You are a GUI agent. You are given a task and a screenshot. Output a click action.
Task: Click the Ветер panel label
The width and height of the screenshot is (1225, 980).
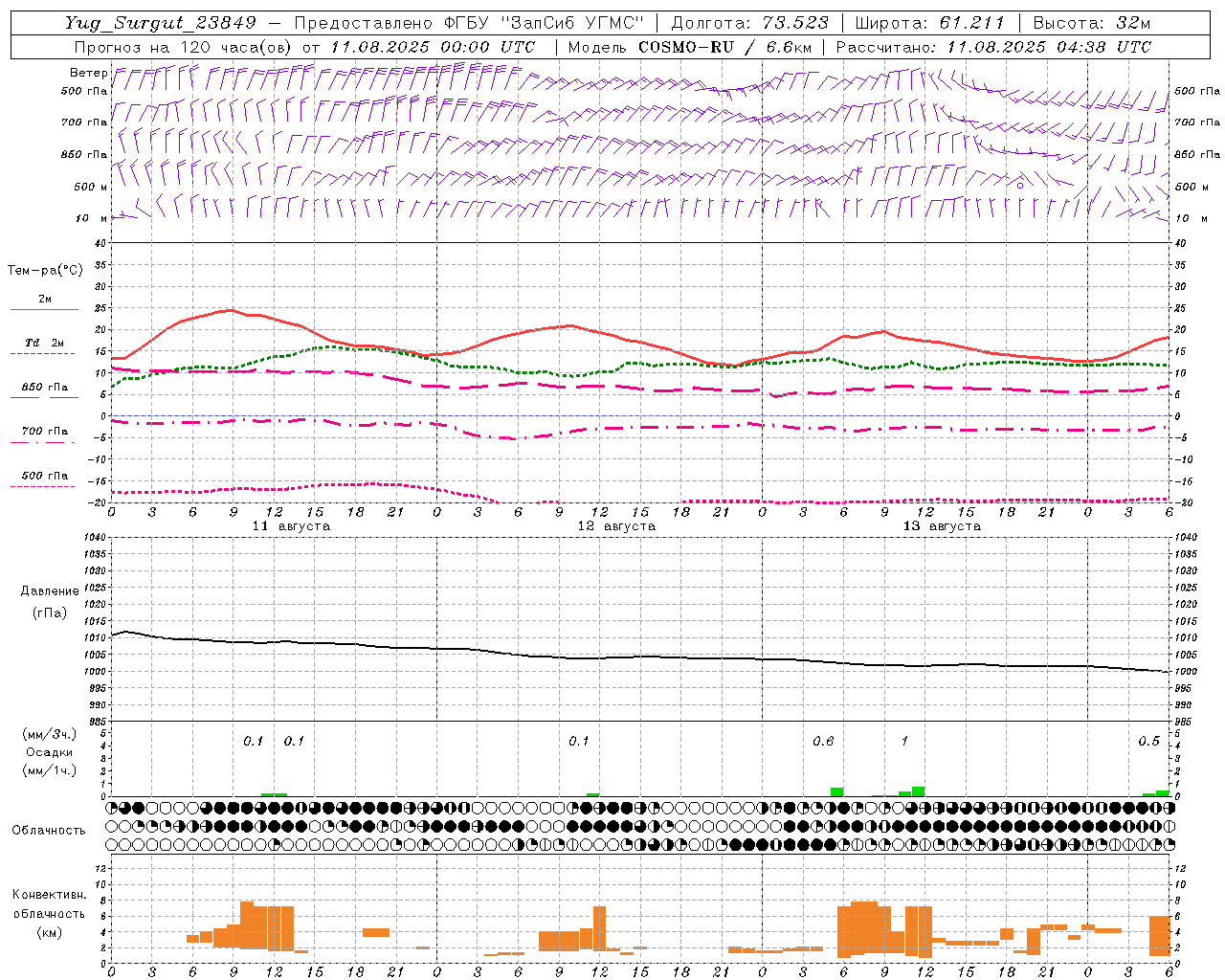[88, 73]
